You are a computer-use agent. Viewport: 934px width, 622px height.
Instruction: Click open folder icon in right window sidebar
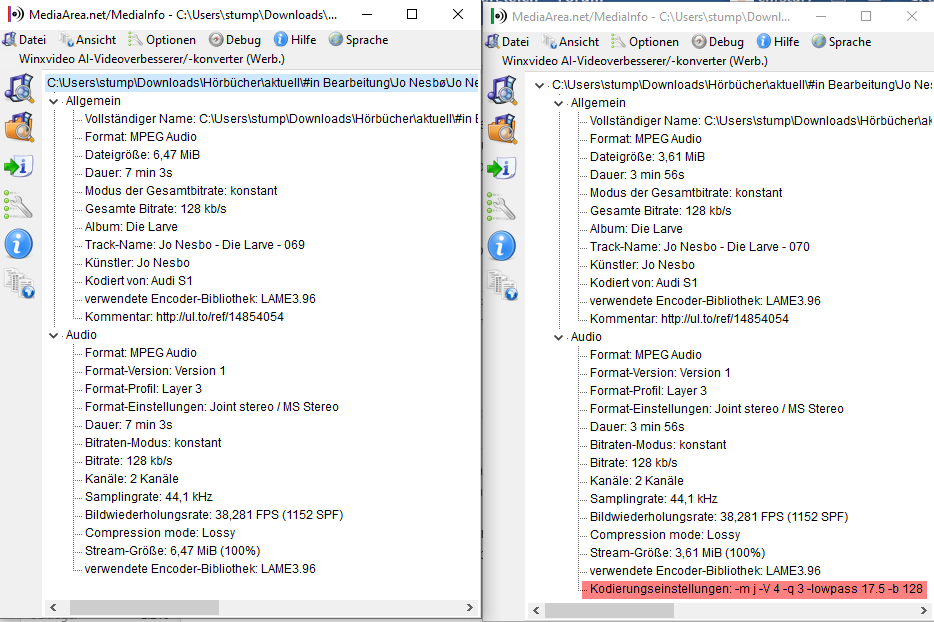coord(503,129)
